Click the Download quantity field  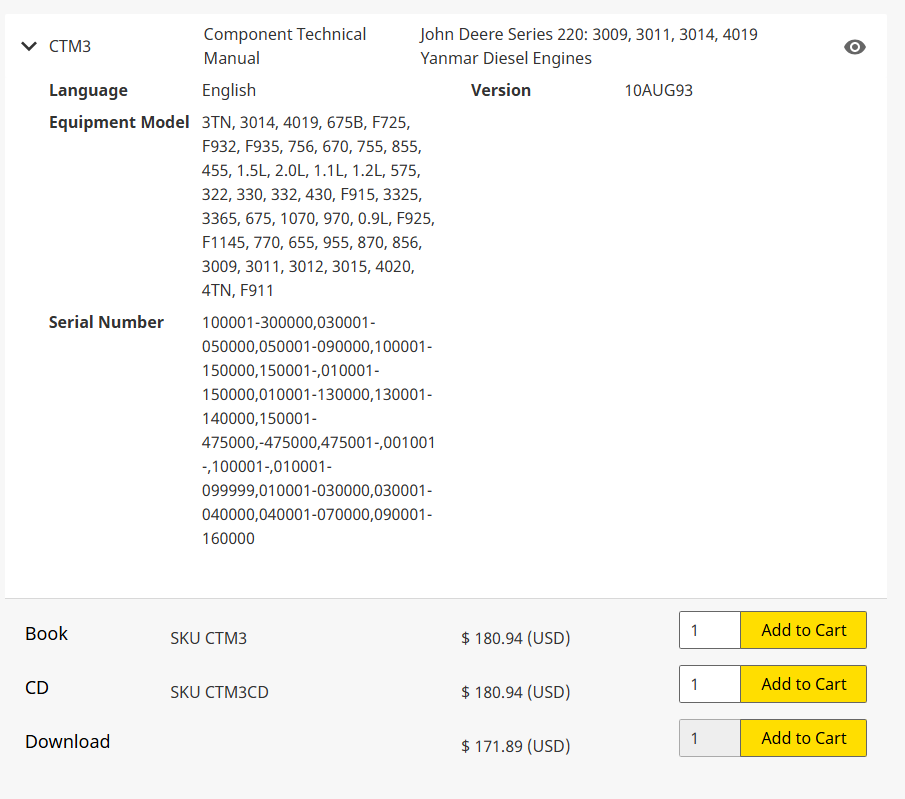coord(710,738)
